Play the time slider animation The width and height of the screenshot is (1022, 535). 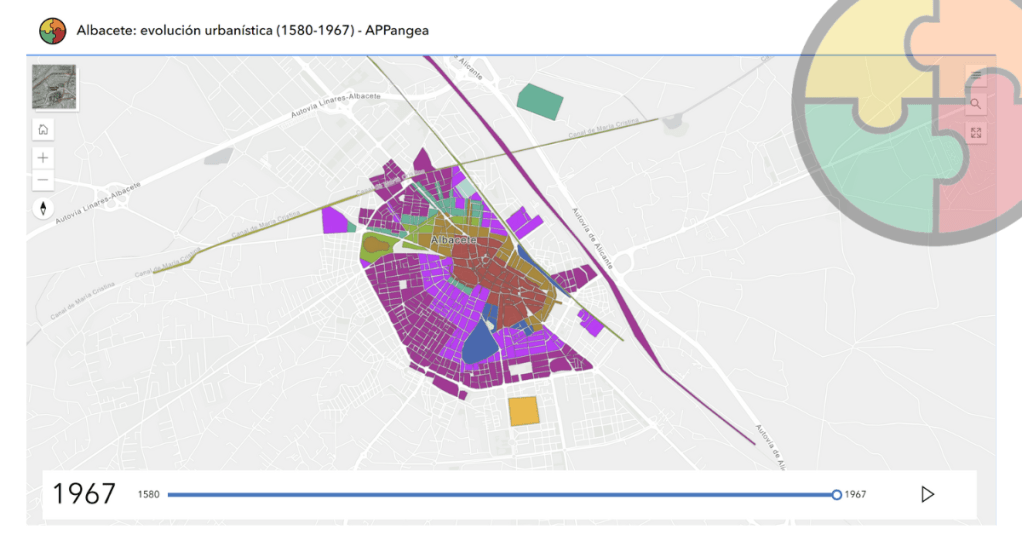(927, 494)
